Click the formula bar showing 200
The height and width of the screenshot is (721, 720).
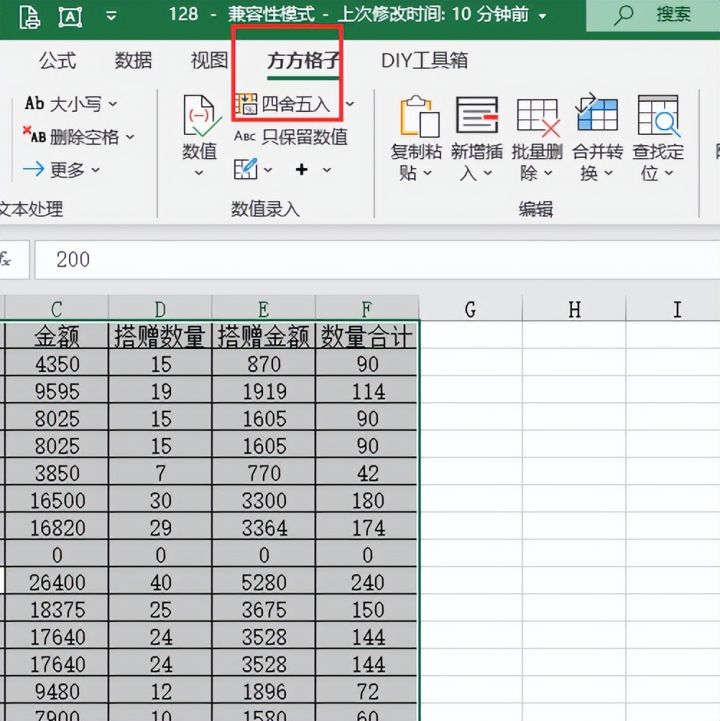point(377,260)
